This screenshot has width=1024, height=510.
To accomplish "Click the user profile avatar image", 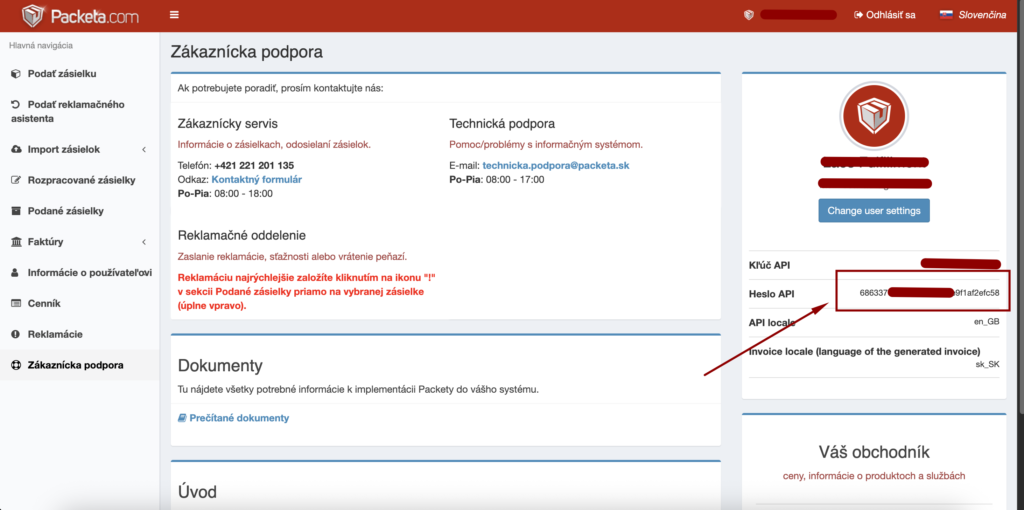I will point(874,117).
